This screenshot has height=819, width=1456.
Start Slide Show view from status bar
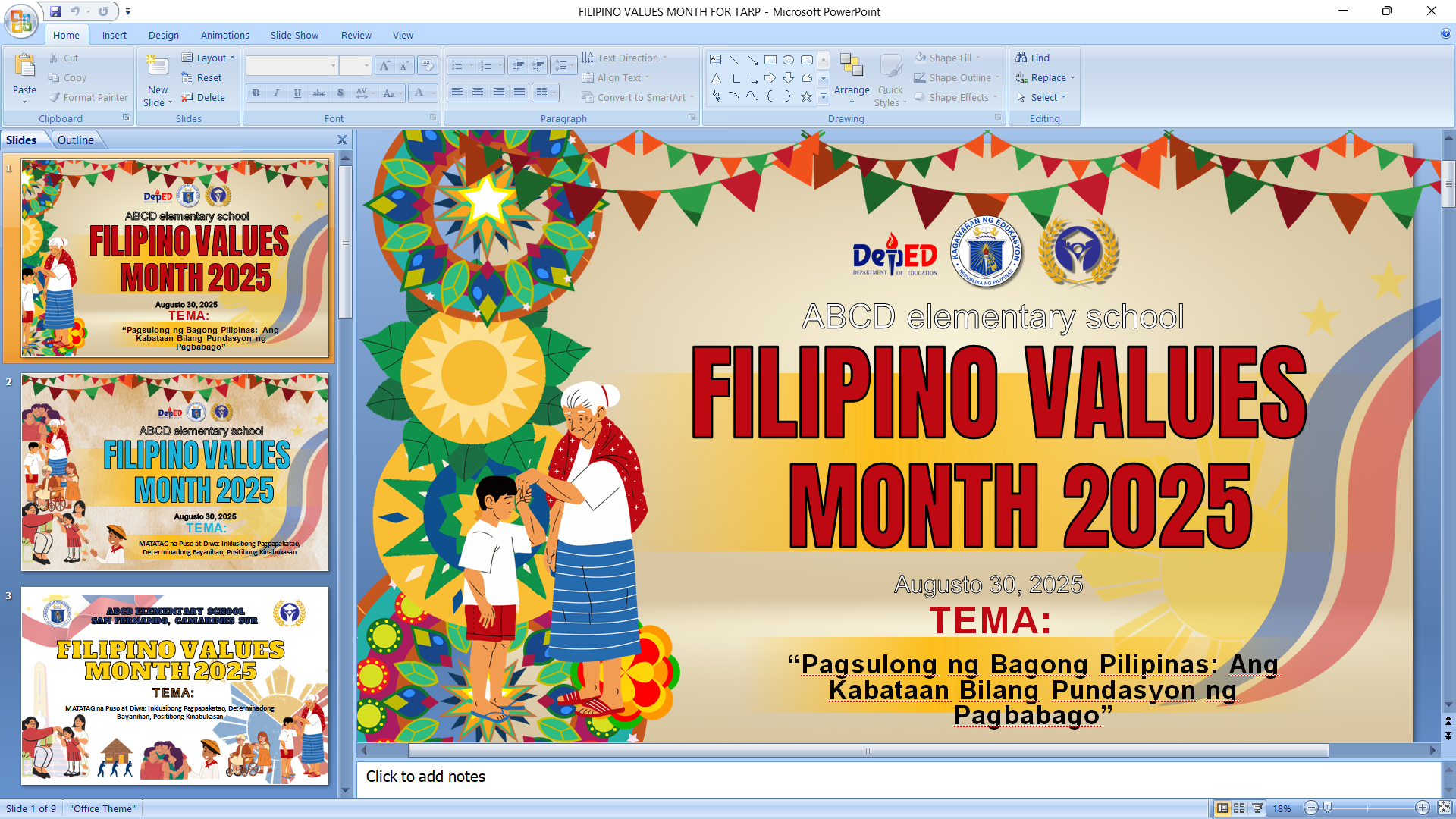coord(1257,808)
